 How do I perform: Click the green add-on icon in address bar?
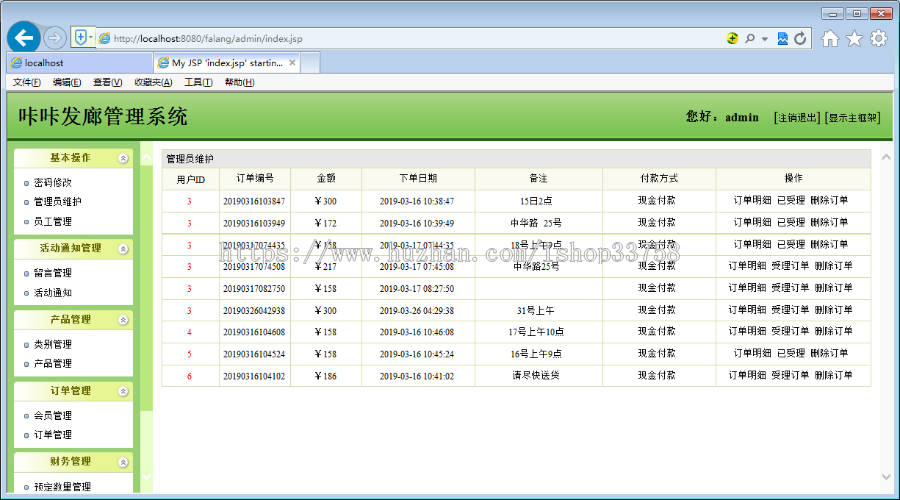coord(732,38)
